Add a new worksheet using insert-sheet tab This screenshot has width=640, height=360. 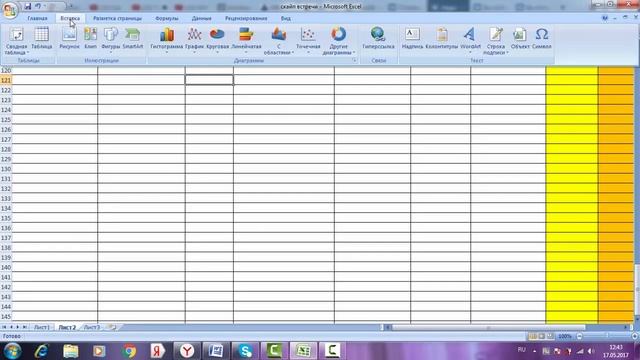coord(112,327)
